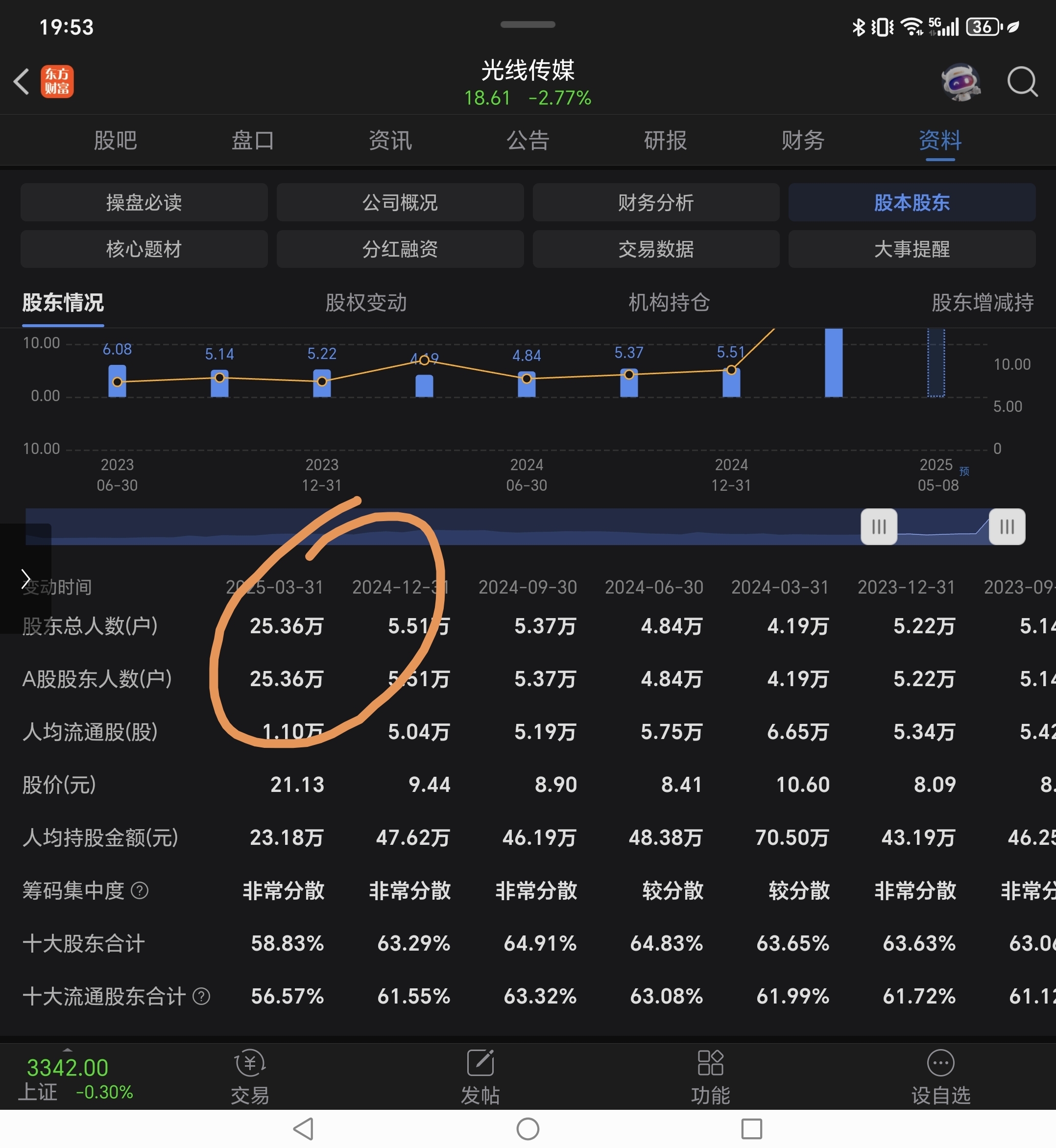
Task: Tap the 十大股东合计 value 64.91%
Action: point(540,943)
